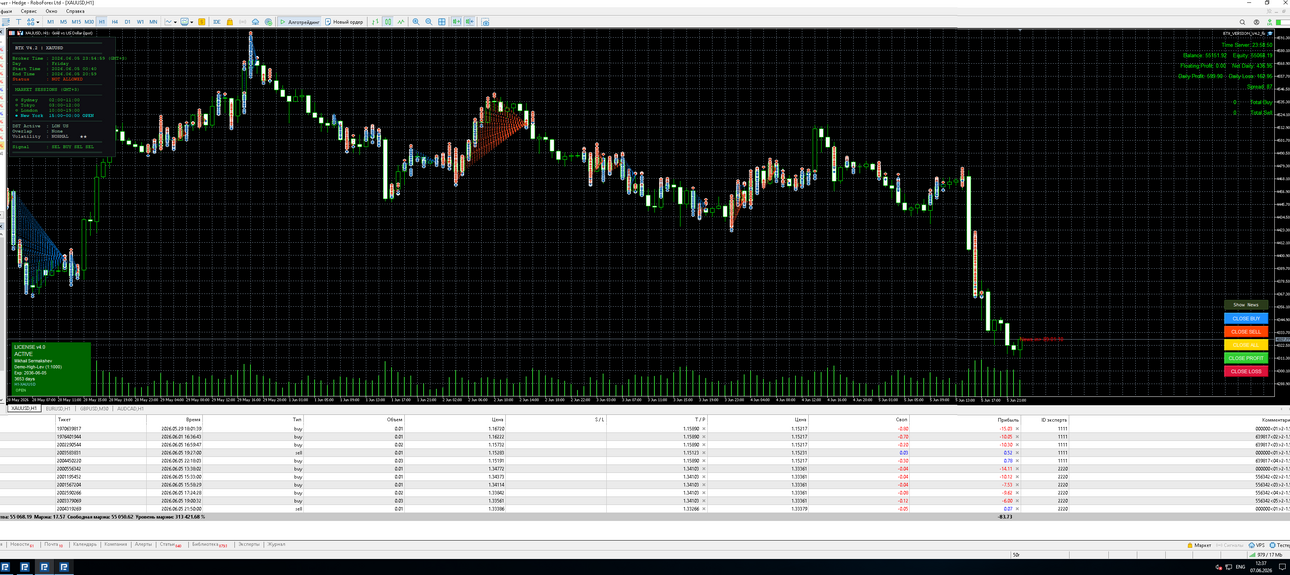
Task: Open the Статьи terminal tab
Action: (170, 544)
